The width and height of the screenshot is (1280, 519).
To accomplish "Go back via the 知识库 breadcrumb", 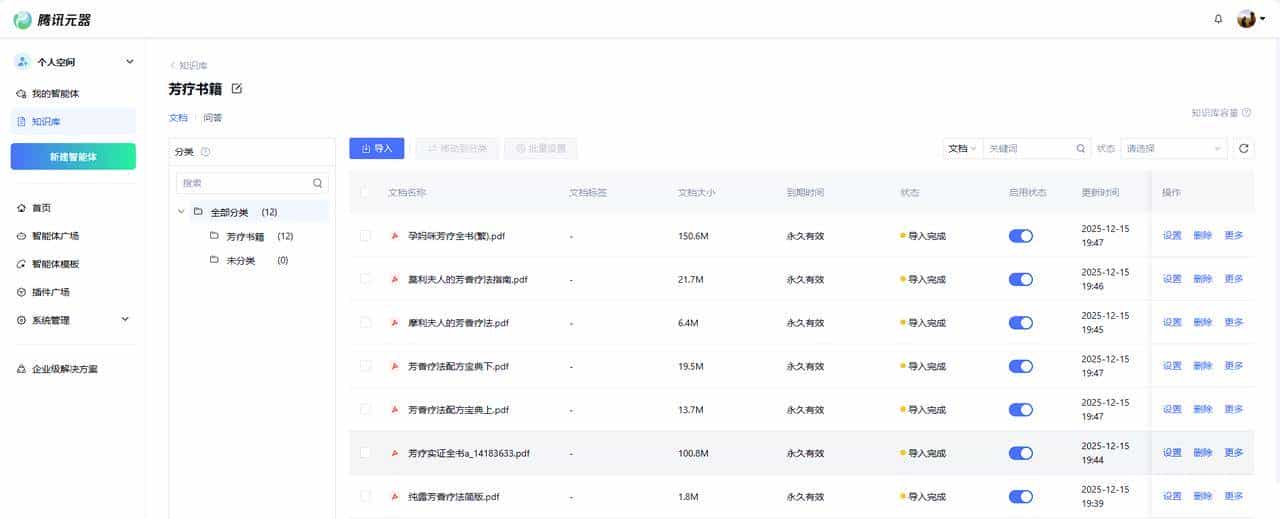I will 189,65.
